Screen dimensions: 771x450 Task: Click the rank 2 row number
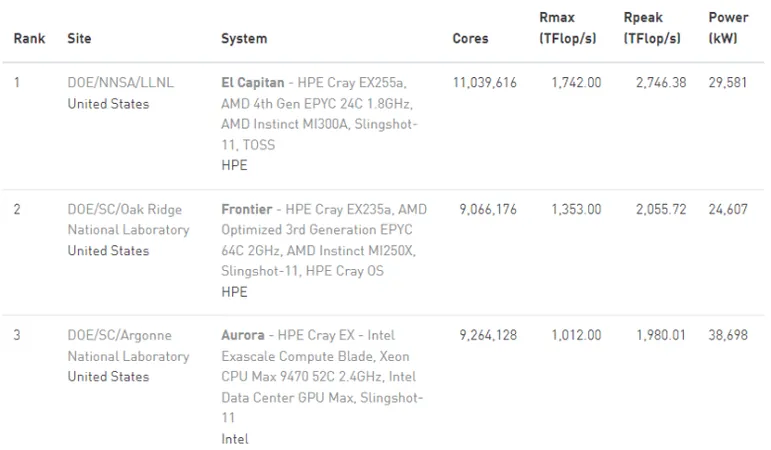coord(17,210)
